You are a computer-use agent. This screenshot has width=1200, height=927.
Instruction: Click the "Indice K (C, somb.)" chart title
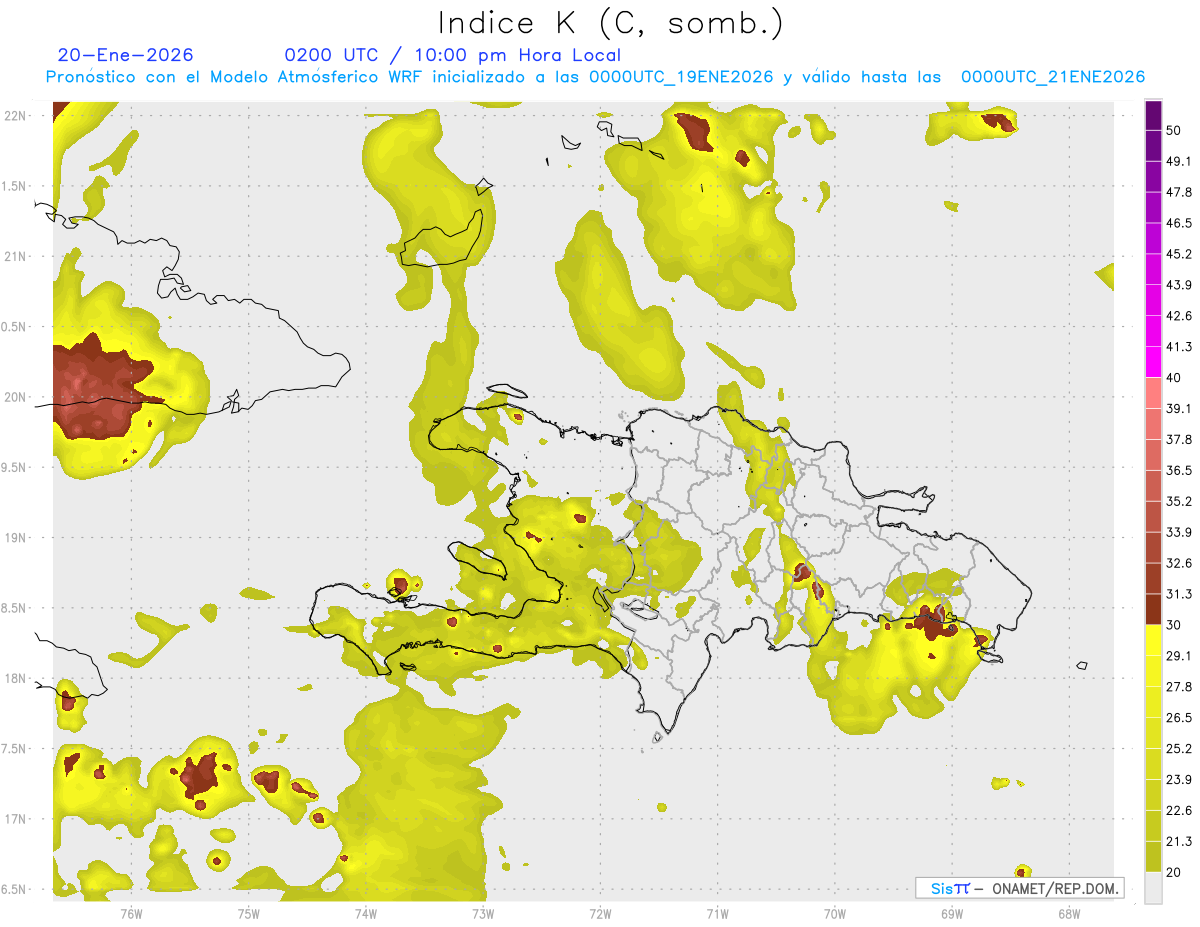coord(610,23)
